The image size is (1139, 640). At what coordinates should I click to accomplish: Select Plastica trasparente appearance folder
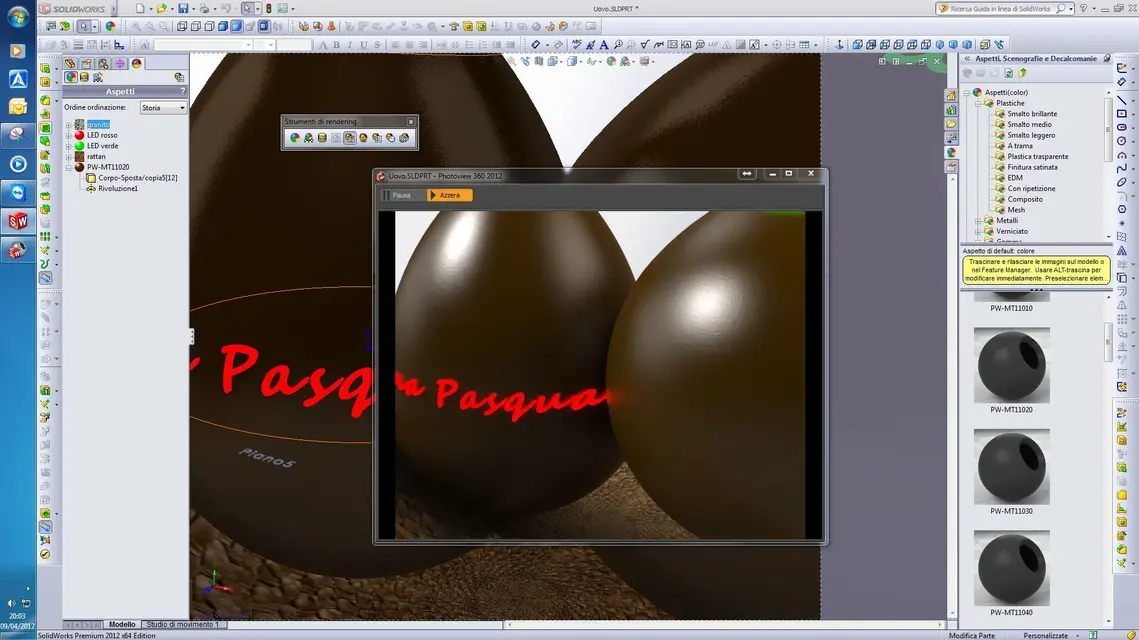point(1037,157)
